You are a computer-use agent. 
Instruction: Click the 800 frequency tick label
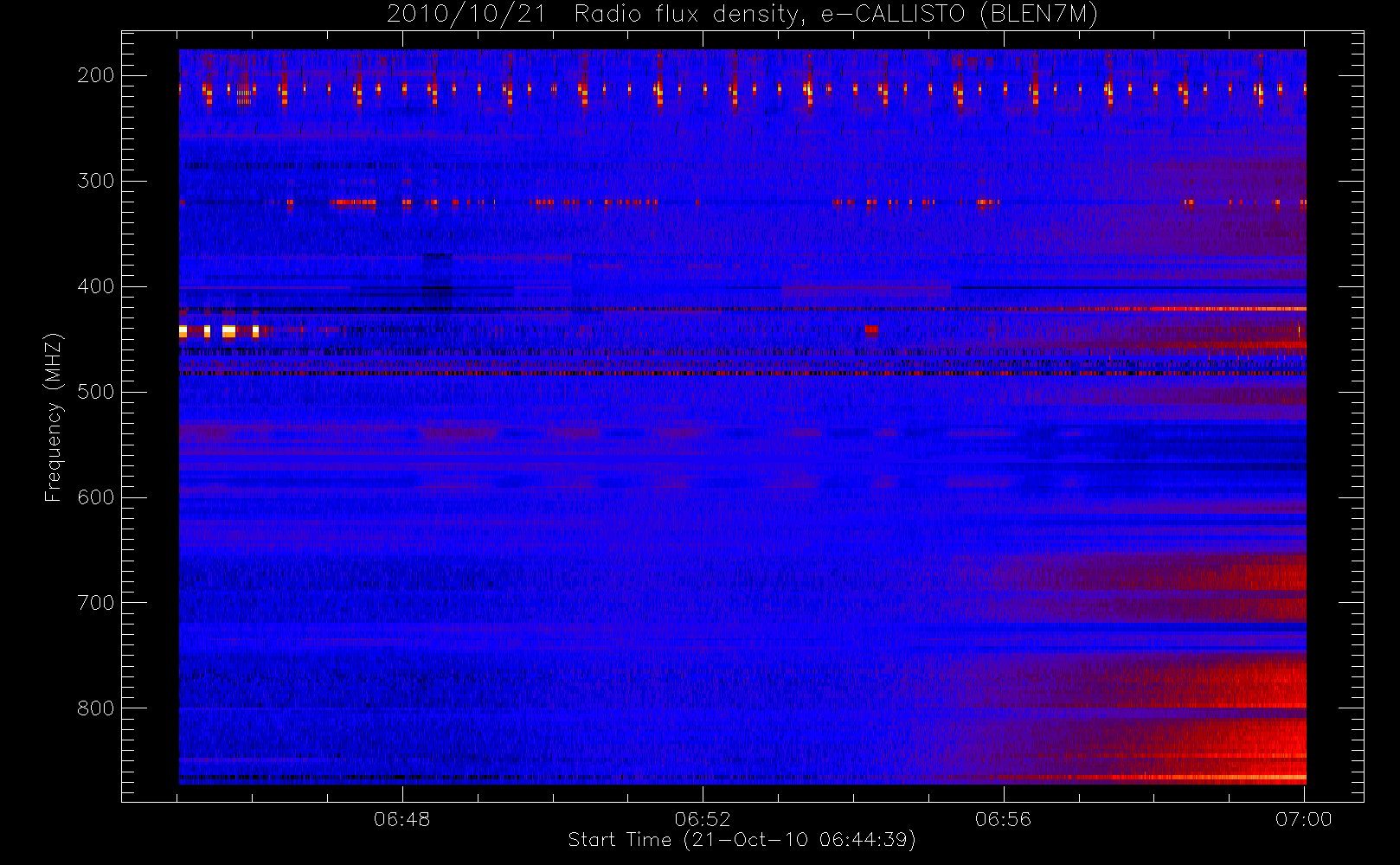[x=96, y=708]
